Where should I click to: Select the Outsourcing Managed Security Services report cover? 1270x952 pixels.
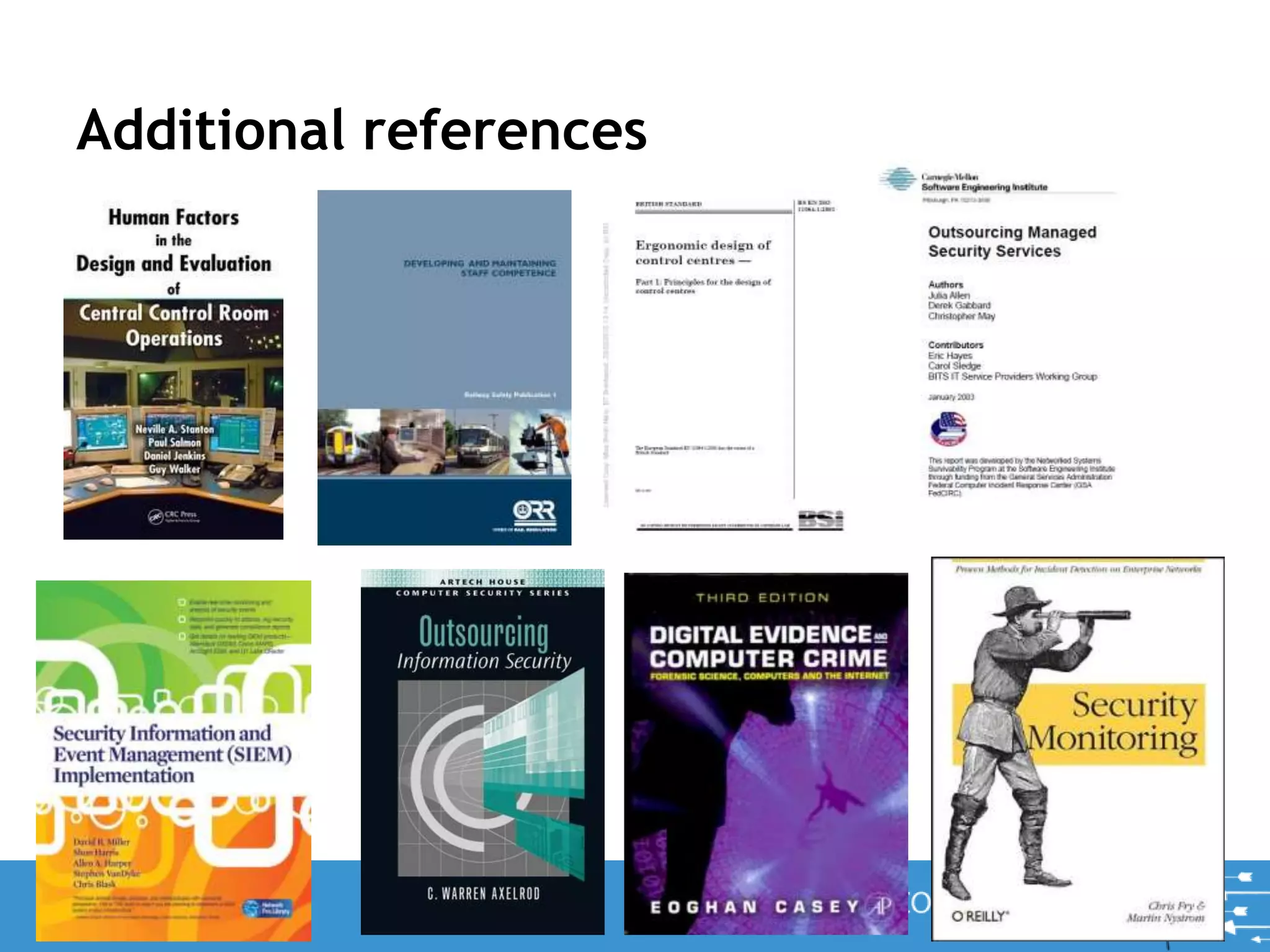click(x=1000, y=332)
